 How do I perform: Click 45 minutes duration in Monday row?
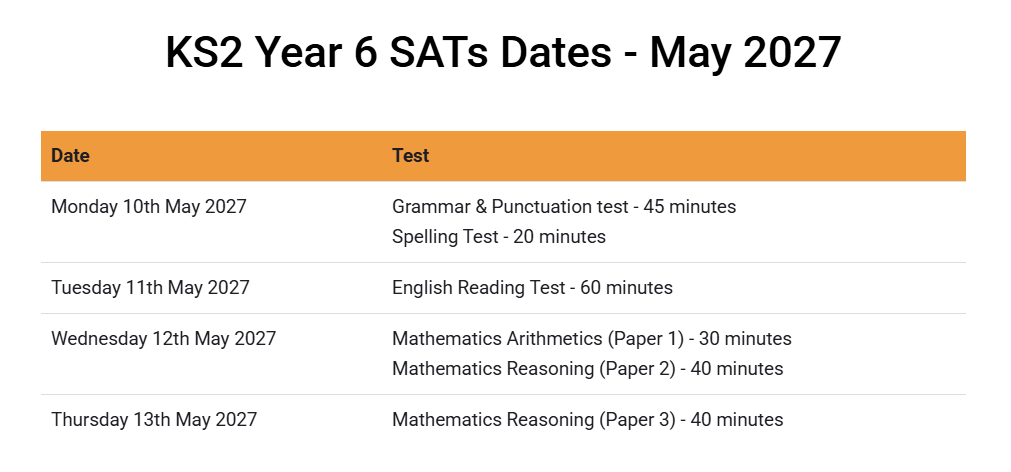pyautogui.click(x=689, y=207)
